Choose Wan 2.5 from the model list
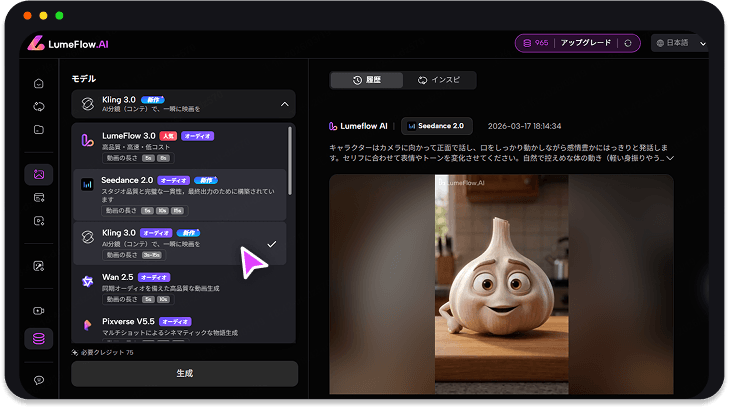729x408 pixels. (x=179, y=288)
